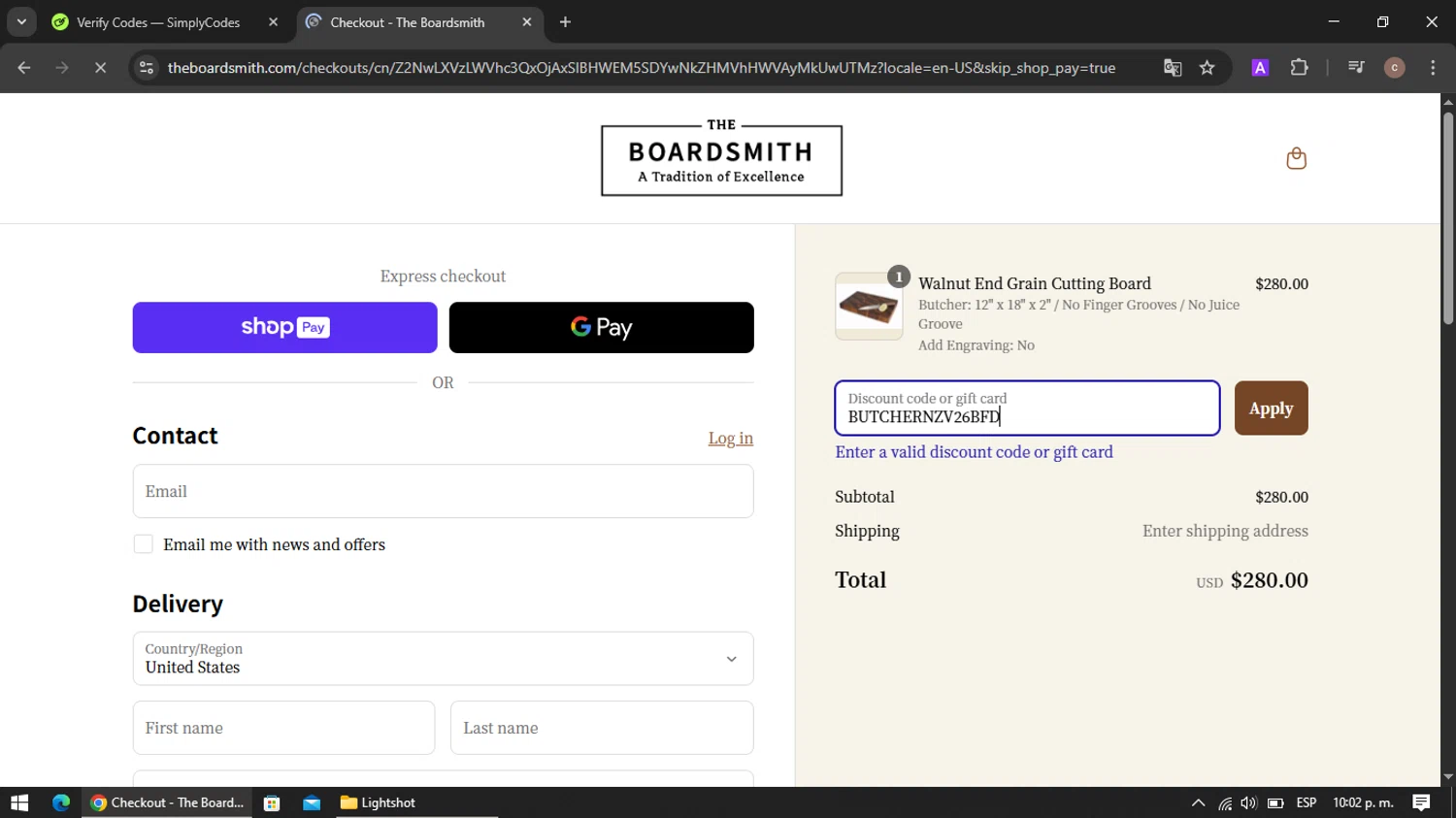Focus the Email input field
The image size is (1456, 818).
pos(443,491)
